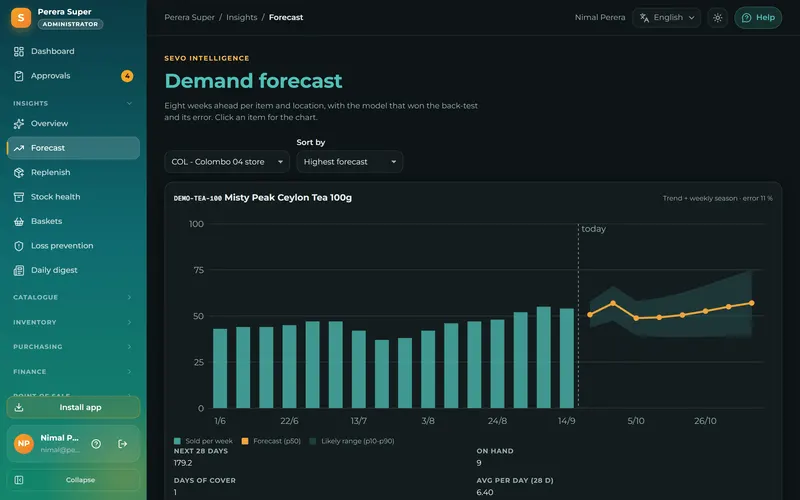The width and height of the screenshot is (800, 500).
Task: Click the Next 28 days value 179.2
Action: pos(183,463)
